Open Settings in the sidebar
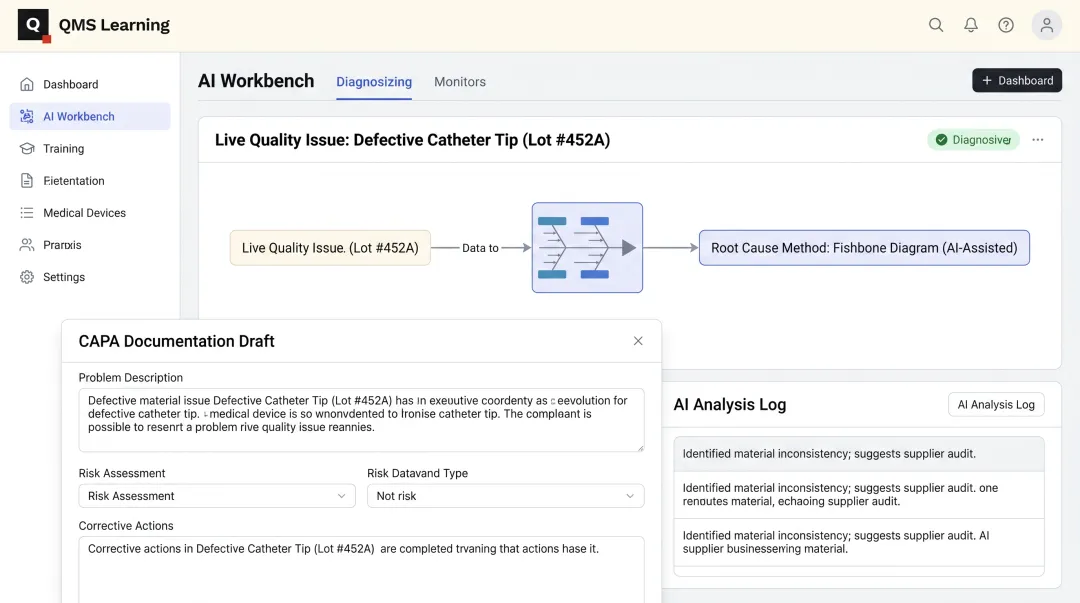1080x603 pixels. point(90,277)
